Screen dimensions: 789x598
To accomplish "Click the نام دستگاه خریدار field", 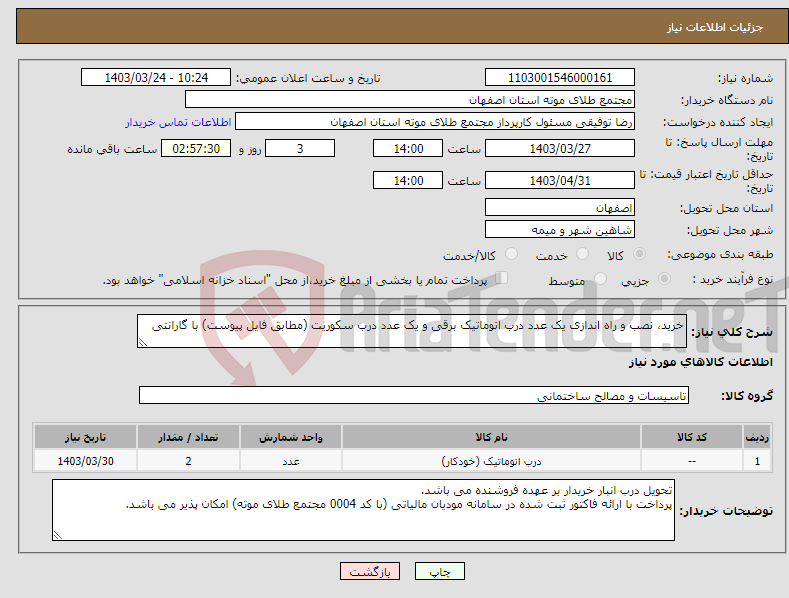I will (410, 100).
